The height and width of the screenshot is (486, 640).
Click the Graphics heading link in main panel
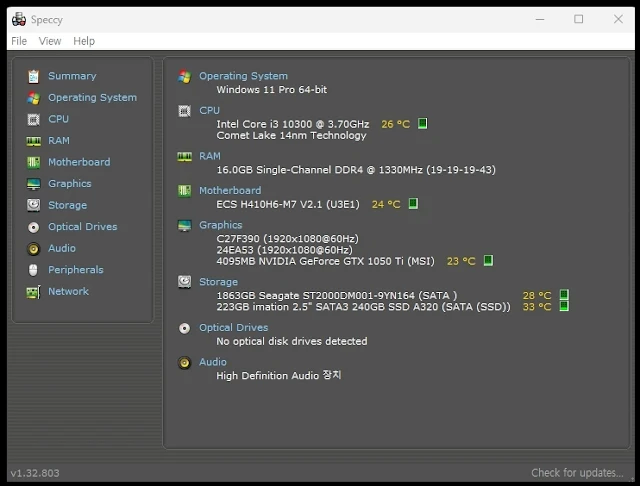point(221,225)
